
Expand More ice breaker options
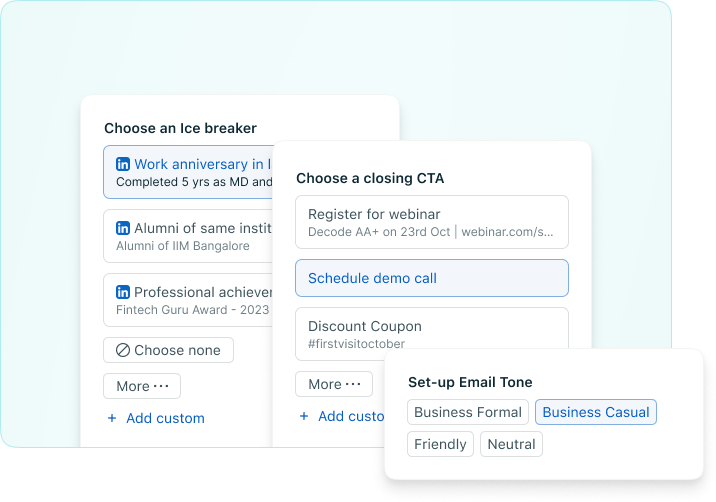tap(142, 386)
